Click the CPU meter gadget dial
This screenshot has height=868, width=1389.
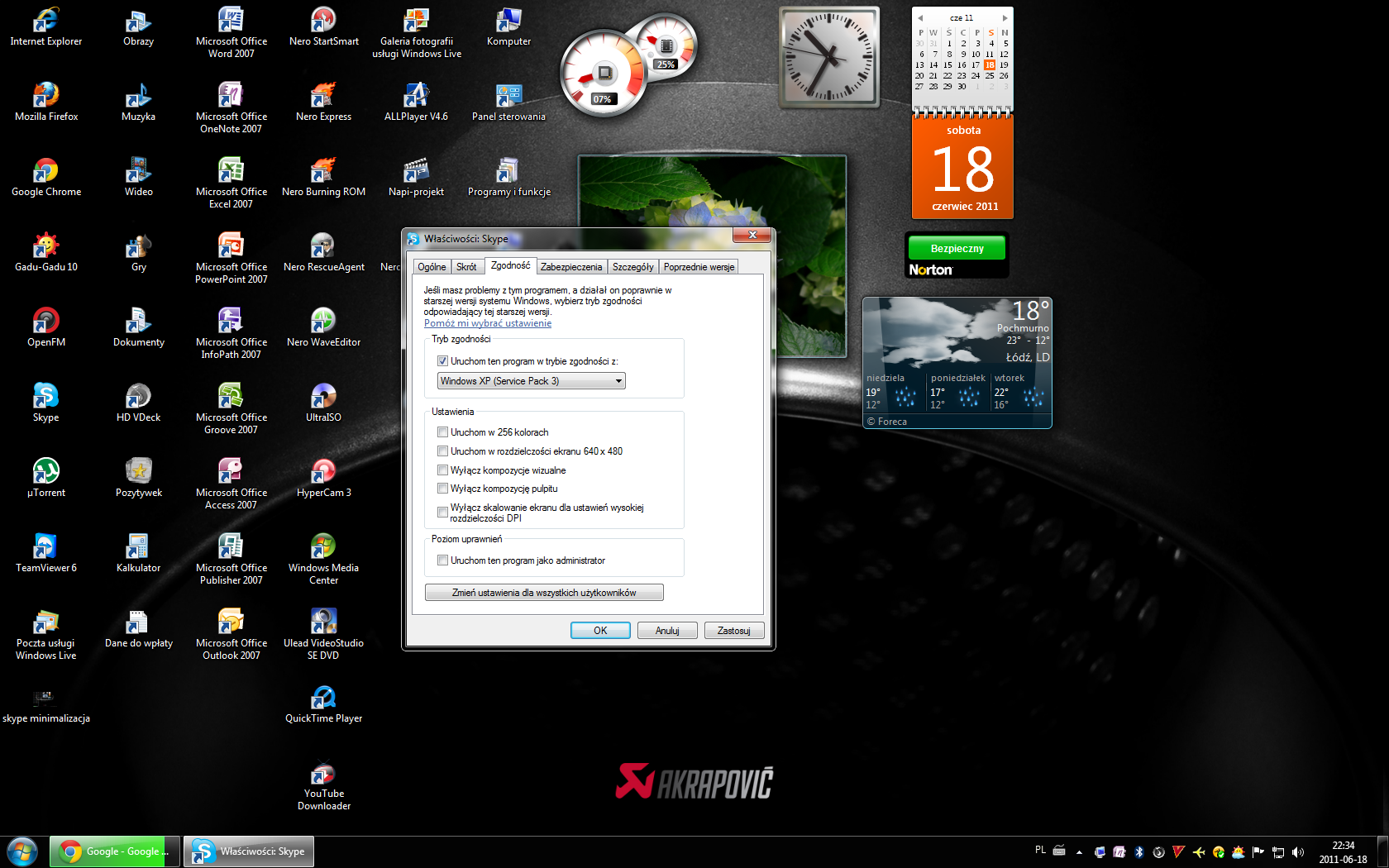pos(603,74)
